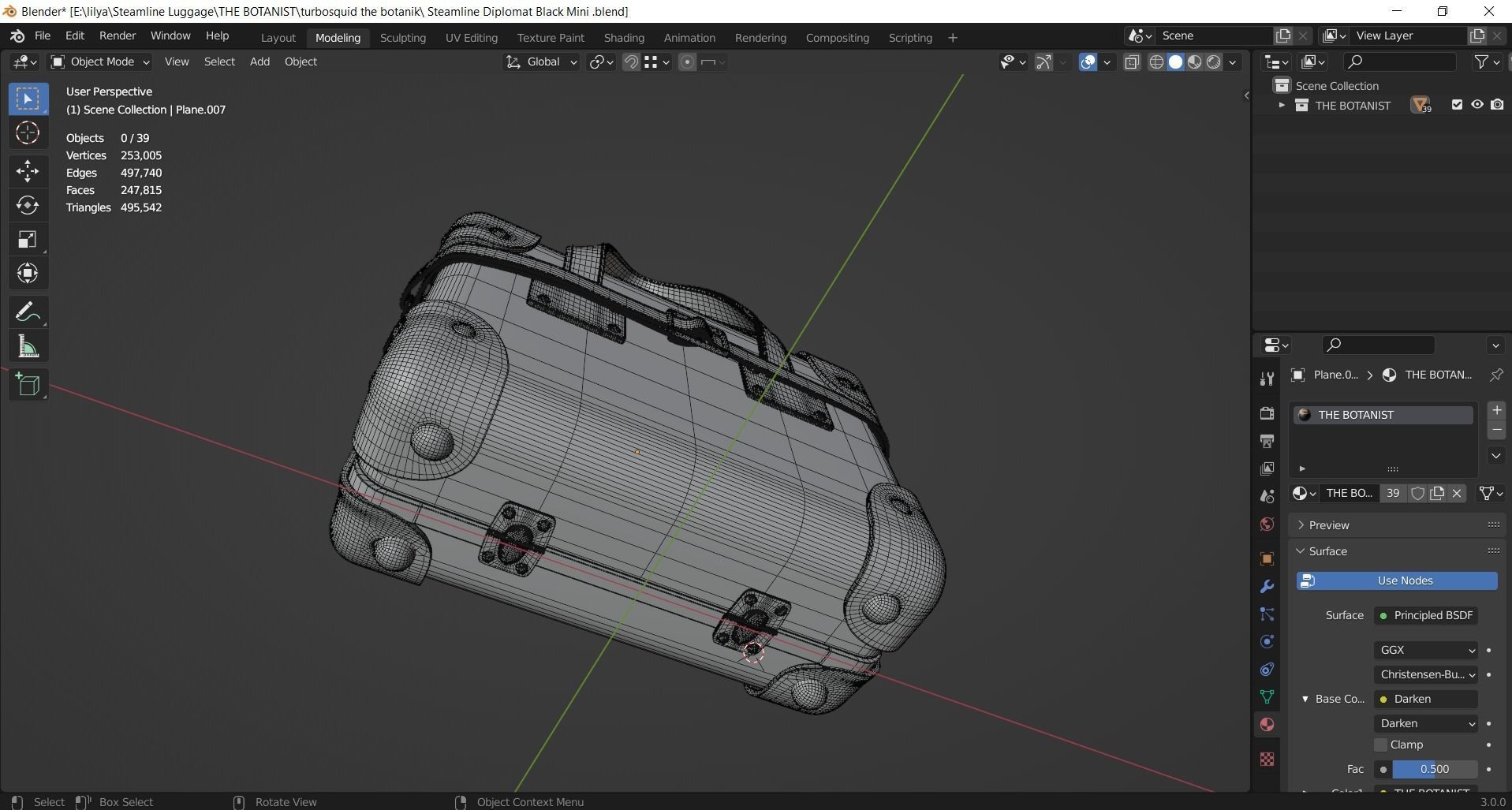Activate the Annotate pencil tool
This screenshot has width=1512, height=810.
pyautogui.click(x=28, y=312)
